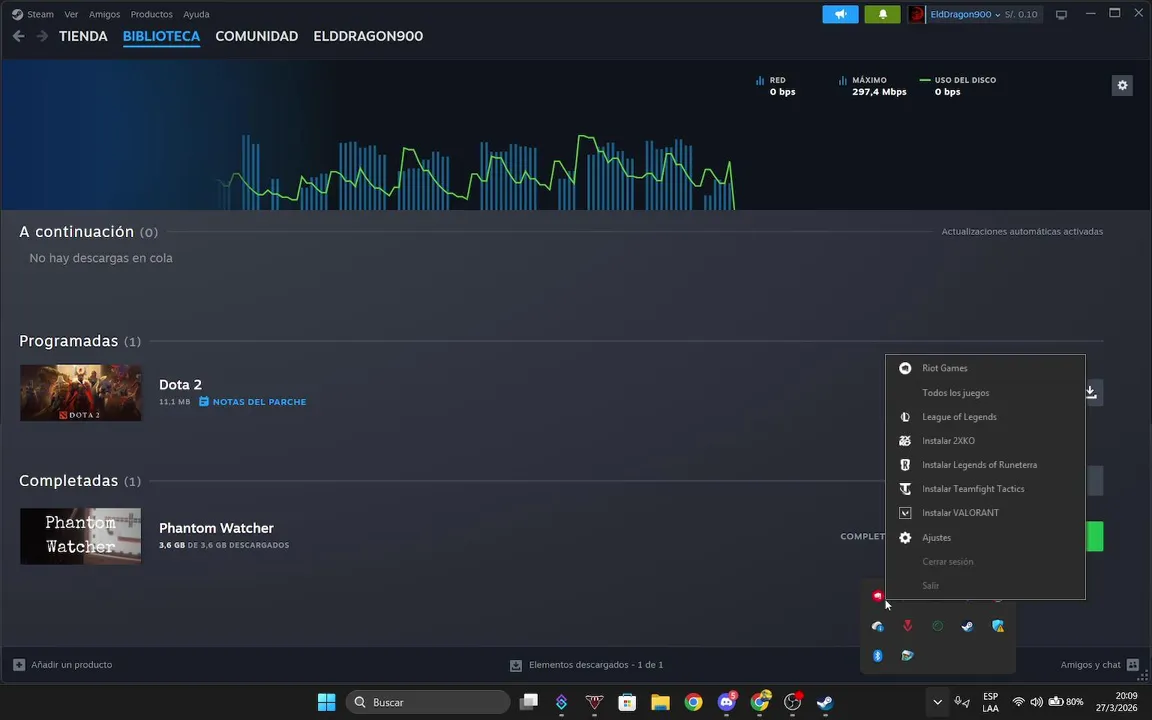1152x720 pixels.
Task: Switch to the COMUNIDAD tab
Action: (256, 36)
